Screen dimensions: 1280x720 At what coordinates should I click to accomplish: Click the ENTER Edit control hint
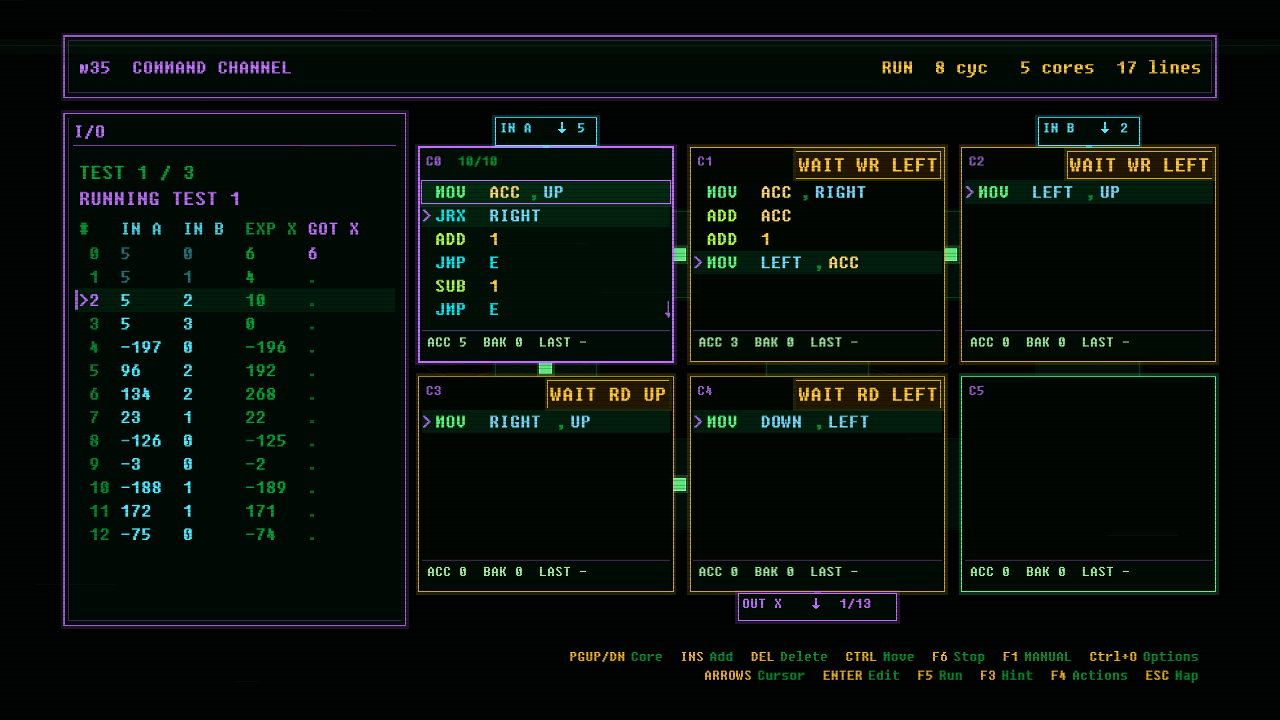pos(861,676)
